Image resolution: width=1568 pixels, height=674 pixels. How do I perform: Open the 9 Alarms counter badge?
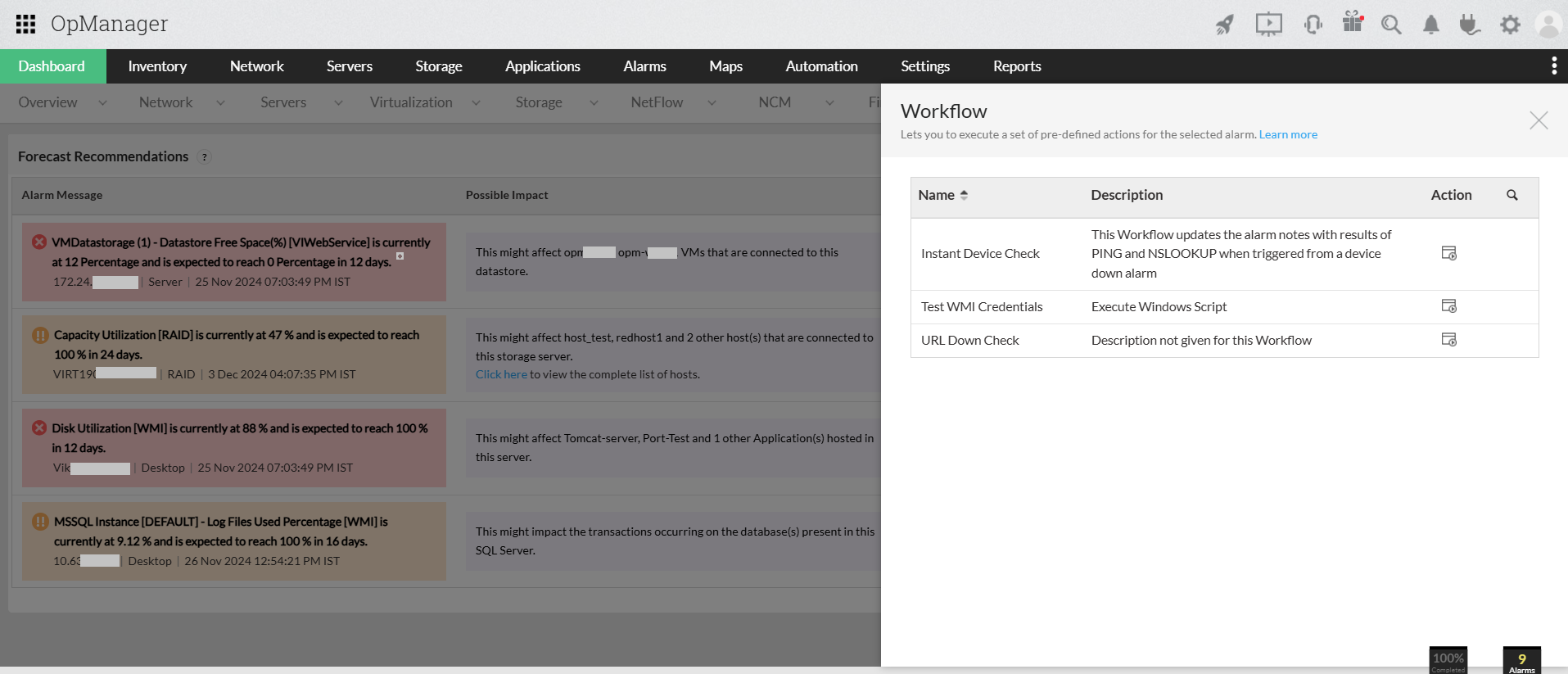[x=1521, y=660]
